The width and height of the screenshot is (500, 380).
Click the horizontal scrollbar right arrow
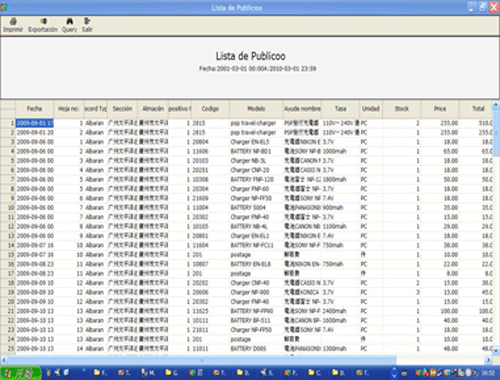pos(488,360)
